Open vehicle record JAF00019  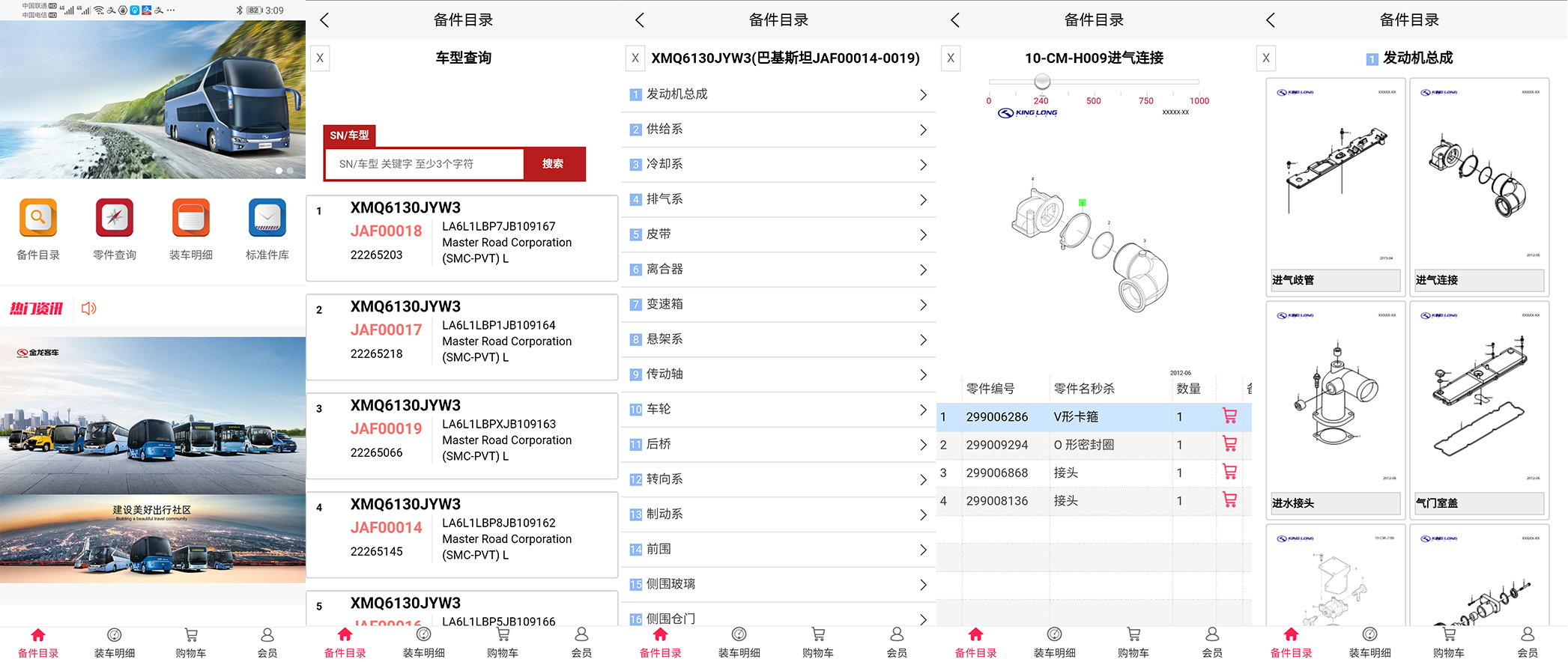[462, 436]
